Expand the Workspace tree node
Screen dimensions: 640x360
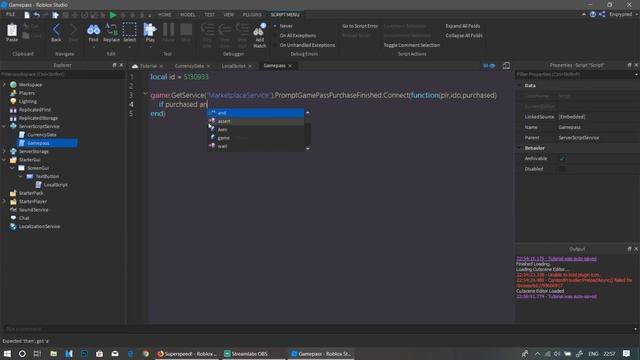(x=4, y=84)
